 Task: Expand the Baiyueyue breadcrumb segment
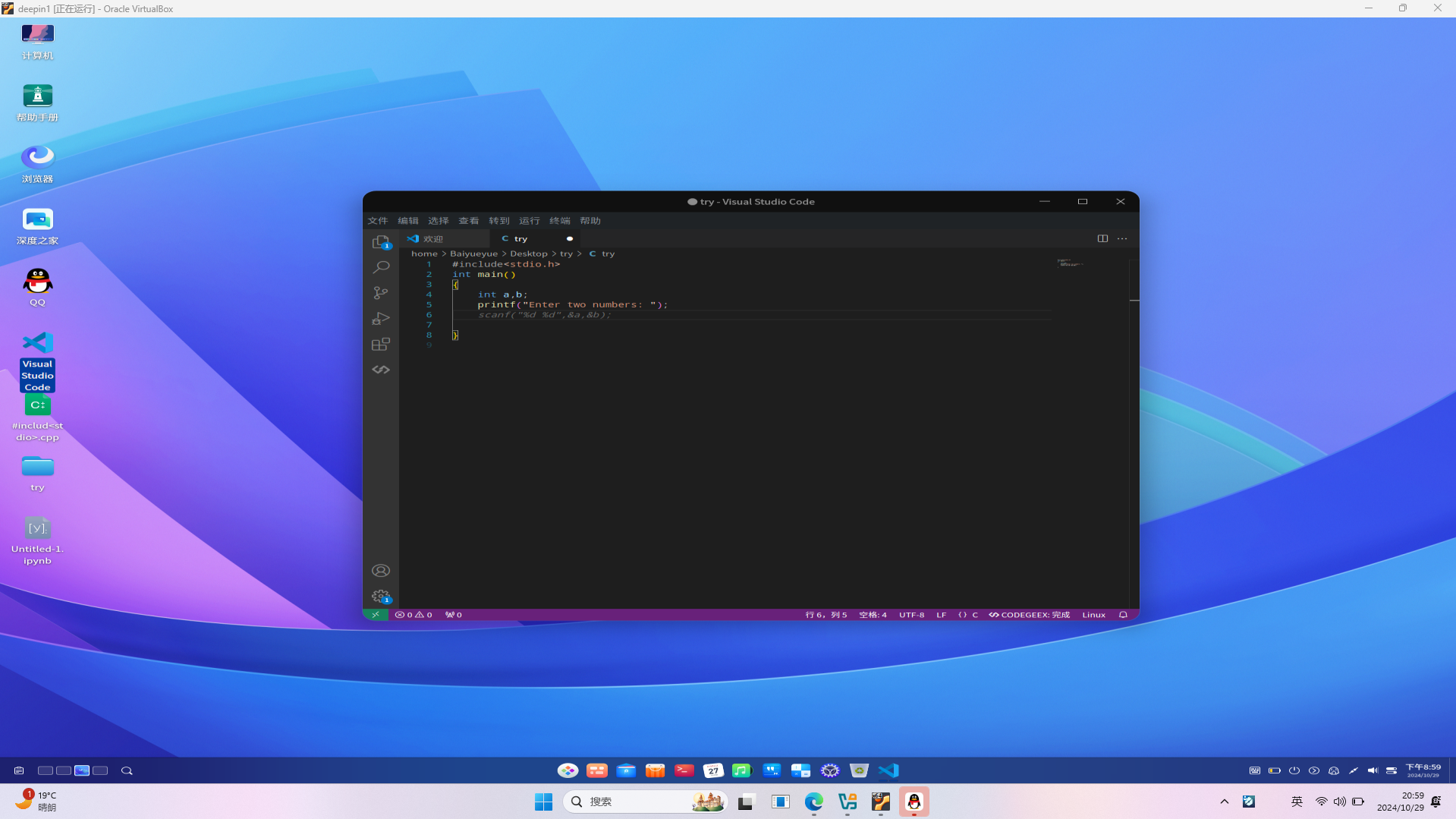pyautogui.click(x=474, y=254)
